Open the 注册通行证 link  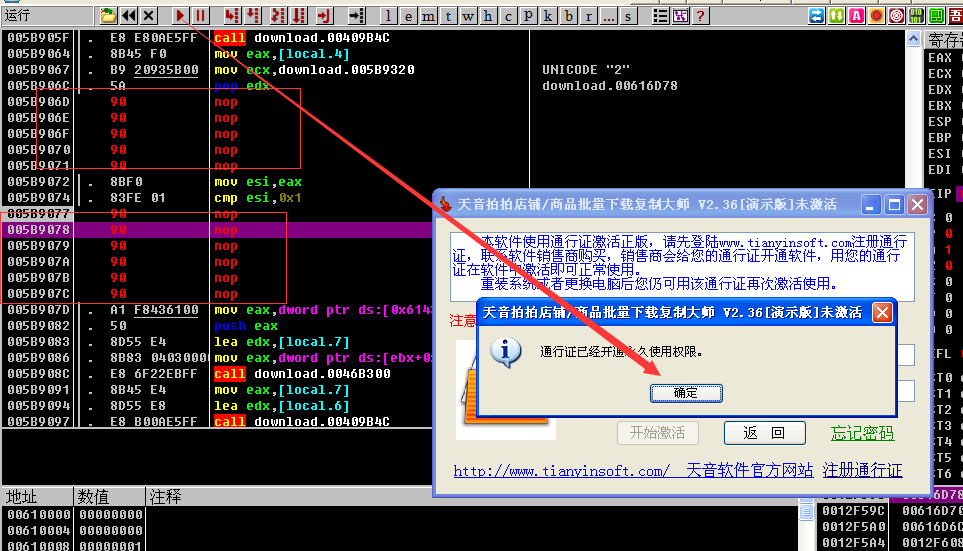pos(862,470)
